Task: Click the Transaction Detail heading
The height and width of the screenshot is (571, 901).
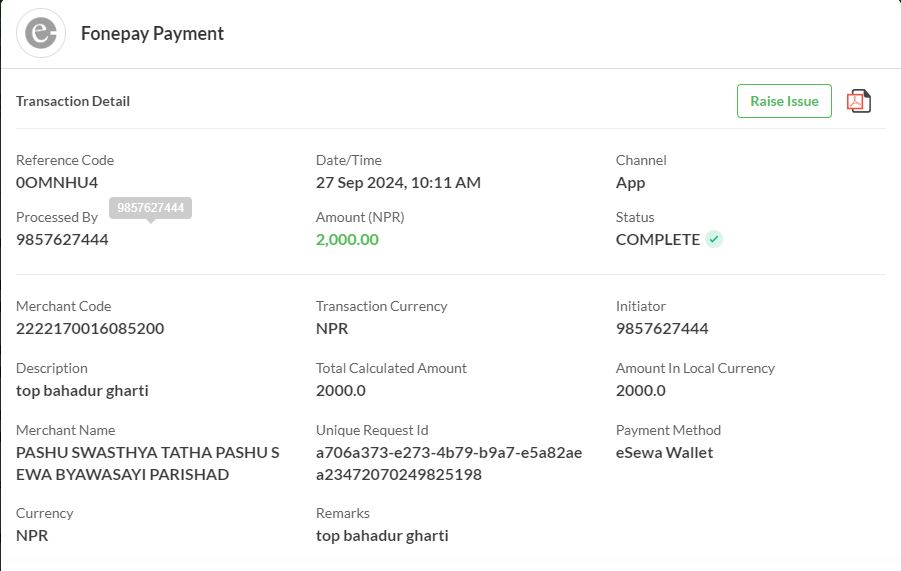Action: pos(73,101)
